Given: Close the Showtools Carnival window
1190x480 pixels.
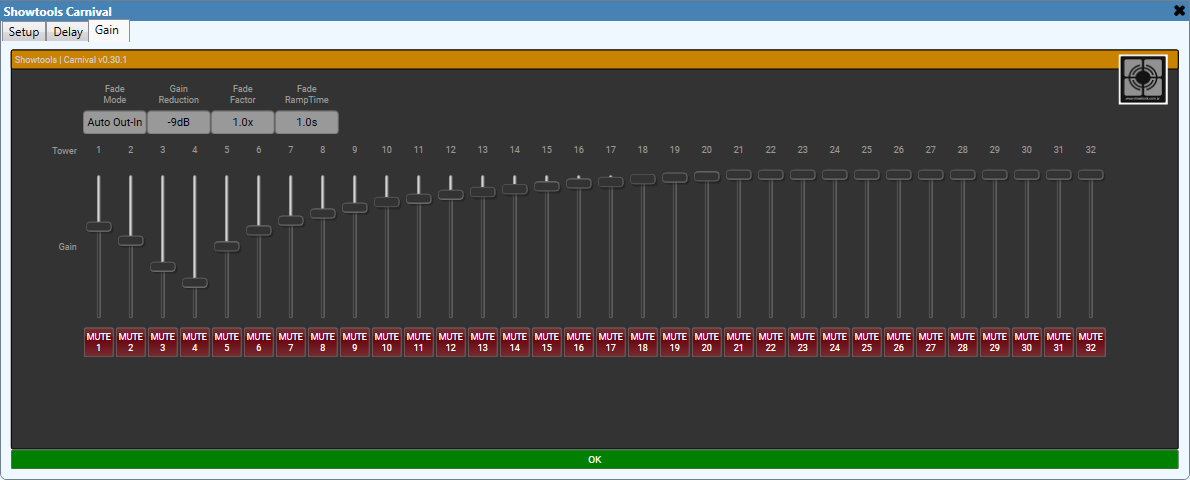Looking at the screenshot, I should pyautogui.click(x=1179, y=10).
